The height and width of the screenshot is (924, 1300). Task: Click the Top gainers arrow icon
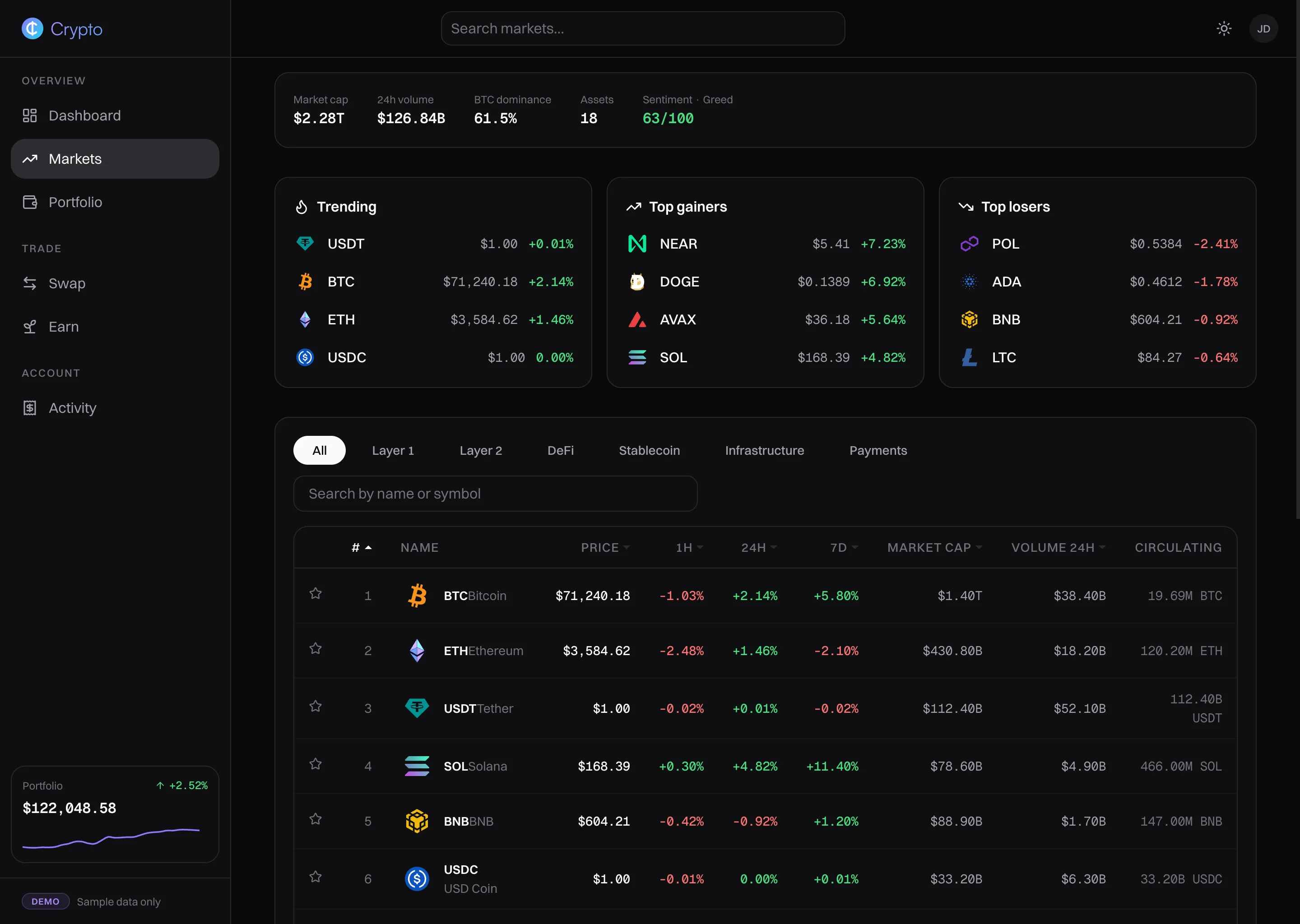pos(633,207)
